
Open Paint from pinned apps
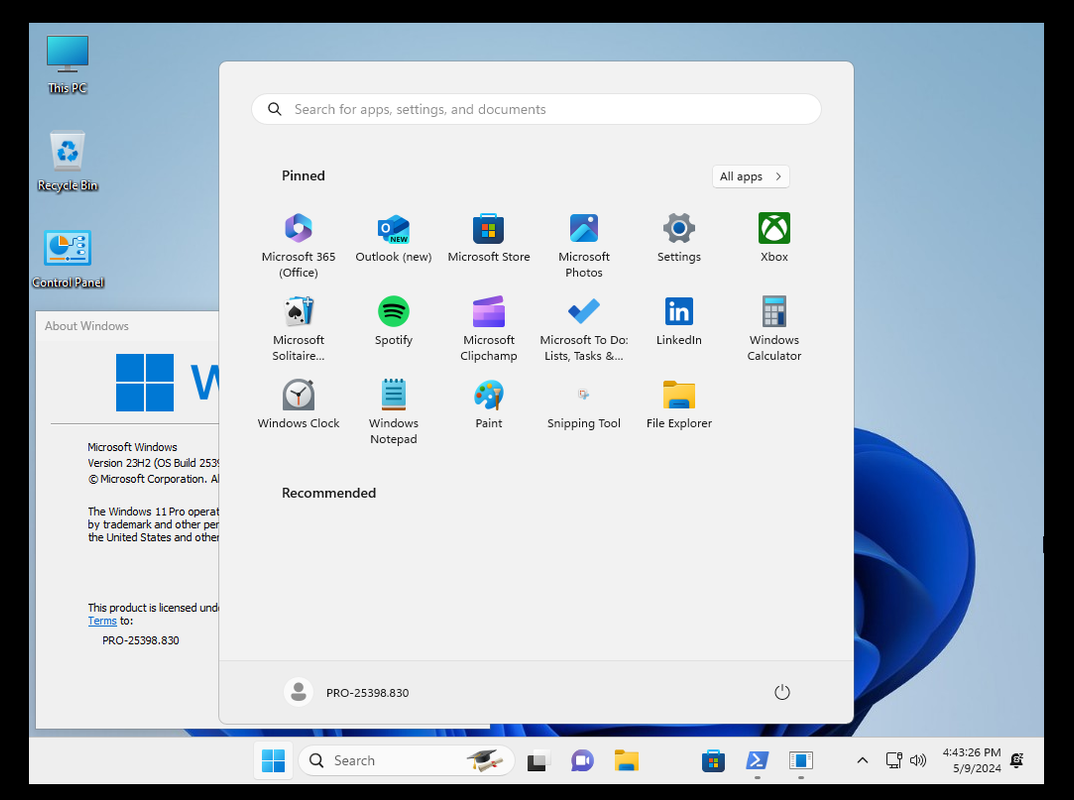click(x=488, y=405)
